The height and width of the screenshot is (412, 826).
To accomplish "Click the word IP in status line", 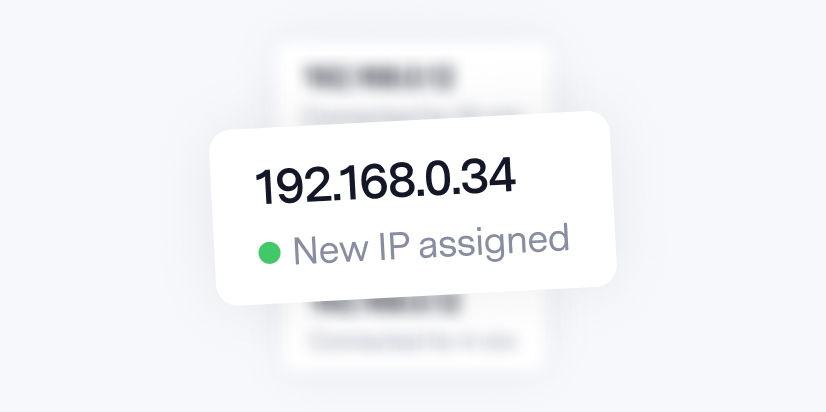I will (394, 246).
